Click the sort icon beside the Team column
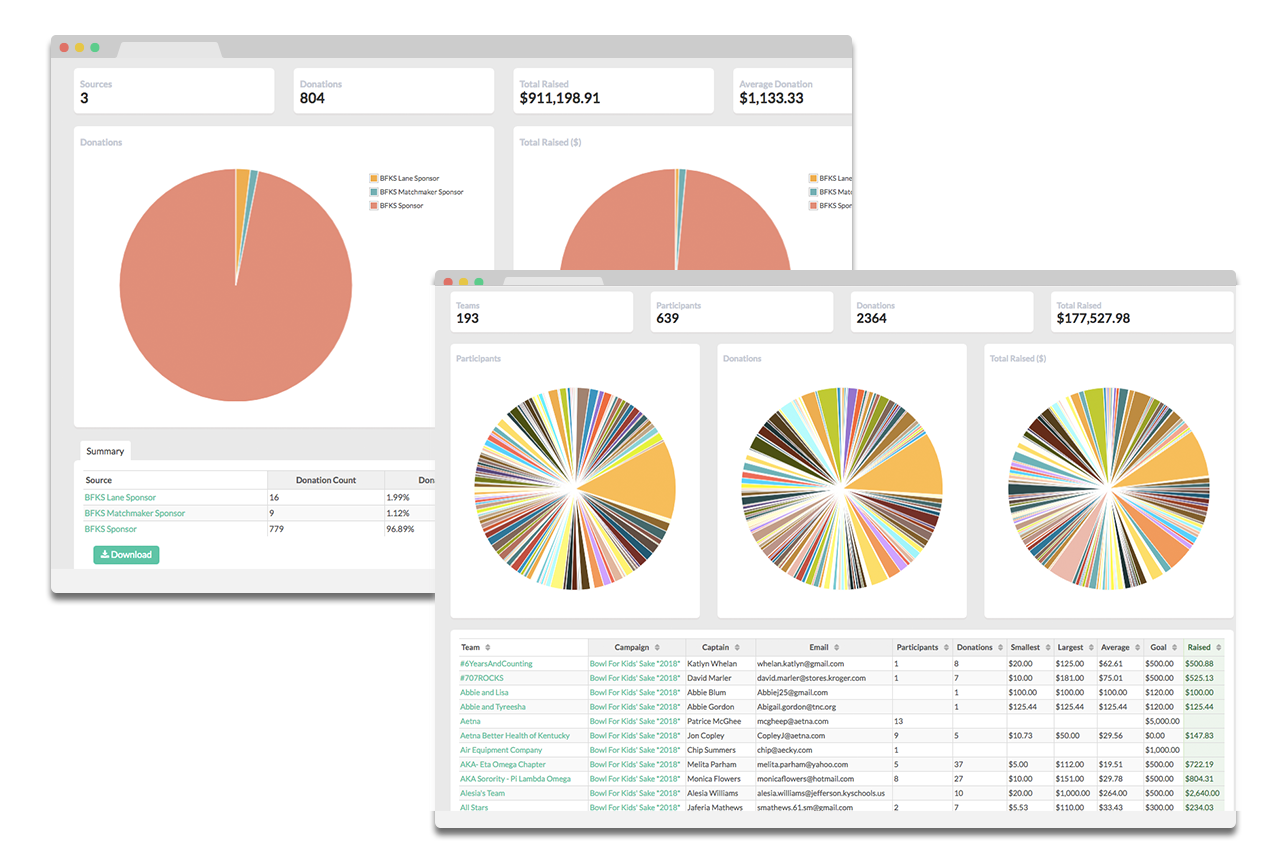 coord(488,647)
